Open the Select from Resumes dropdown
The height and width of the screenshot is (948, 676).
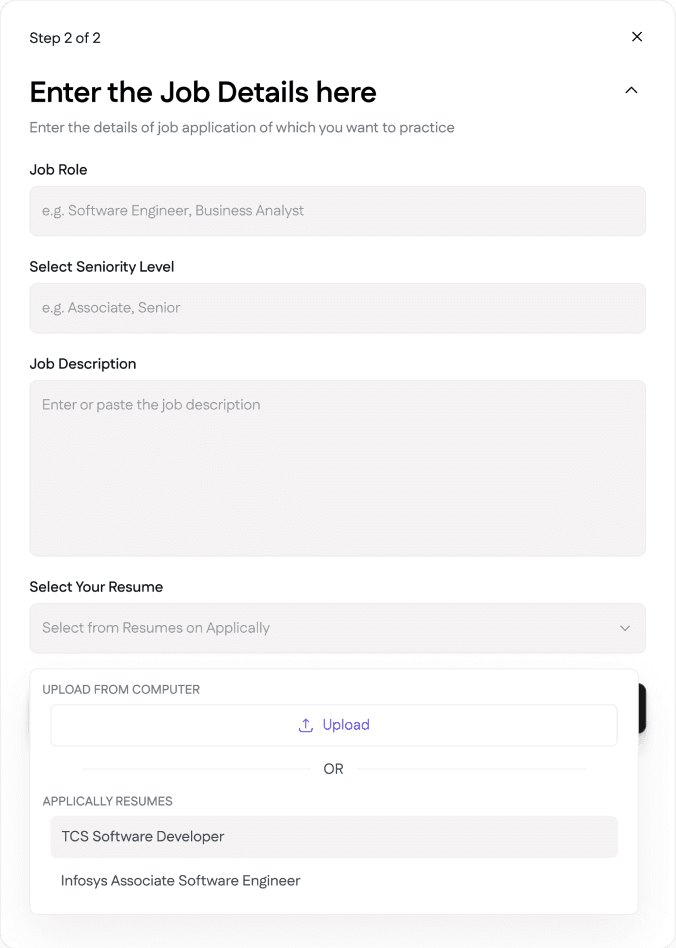click(x=320, y=628)
